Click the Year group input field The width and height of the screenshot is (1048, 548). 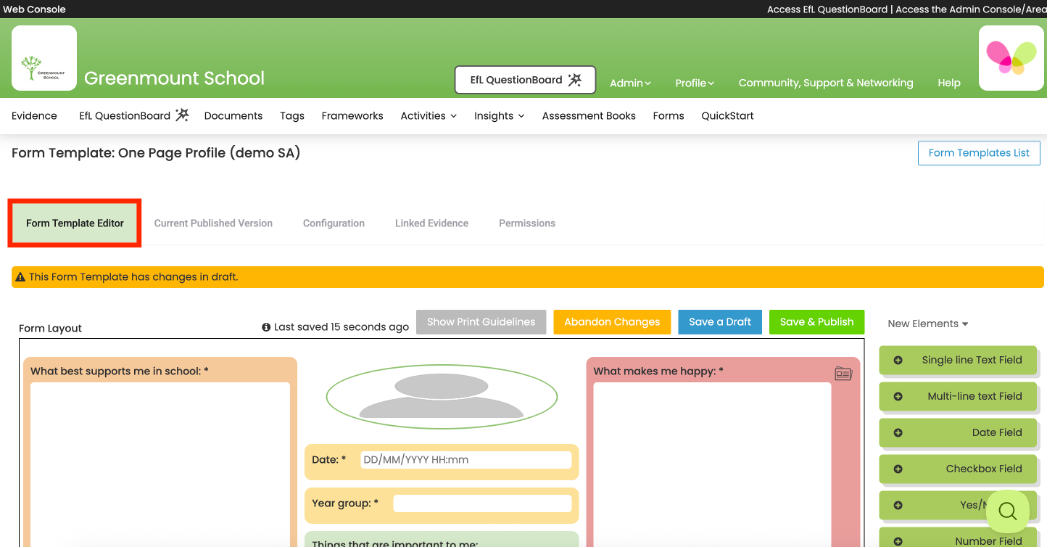click(483, 503)
